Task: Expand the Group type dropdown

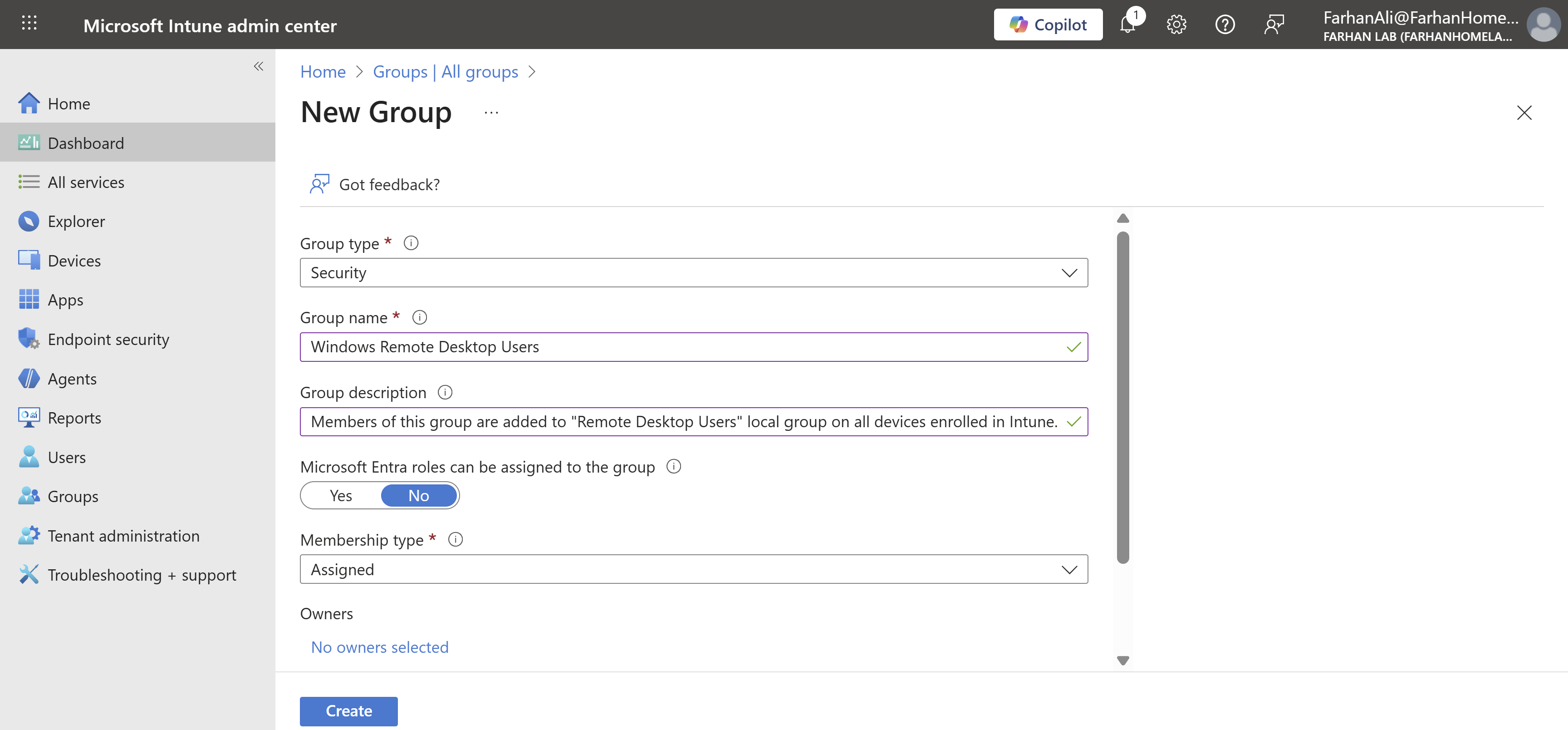Action: (693, 273)
